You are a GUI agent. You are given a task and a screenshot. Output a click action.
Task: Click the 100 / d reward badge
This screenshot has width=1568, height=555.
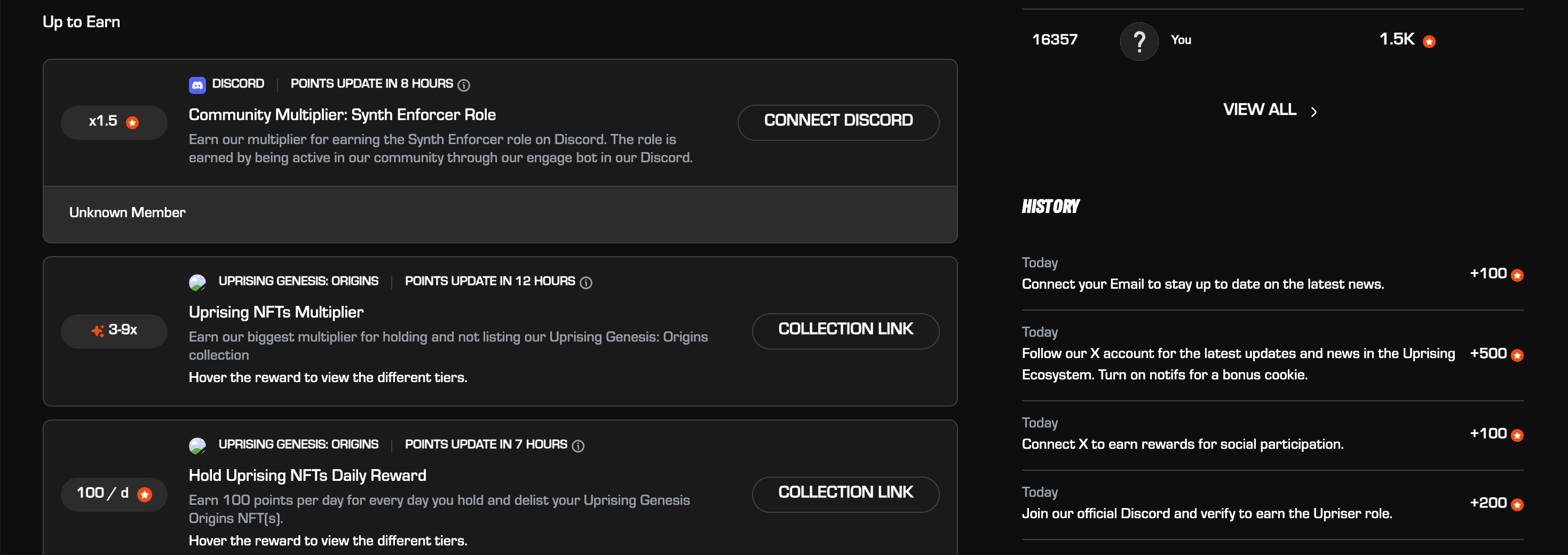(x=114, y=494)
